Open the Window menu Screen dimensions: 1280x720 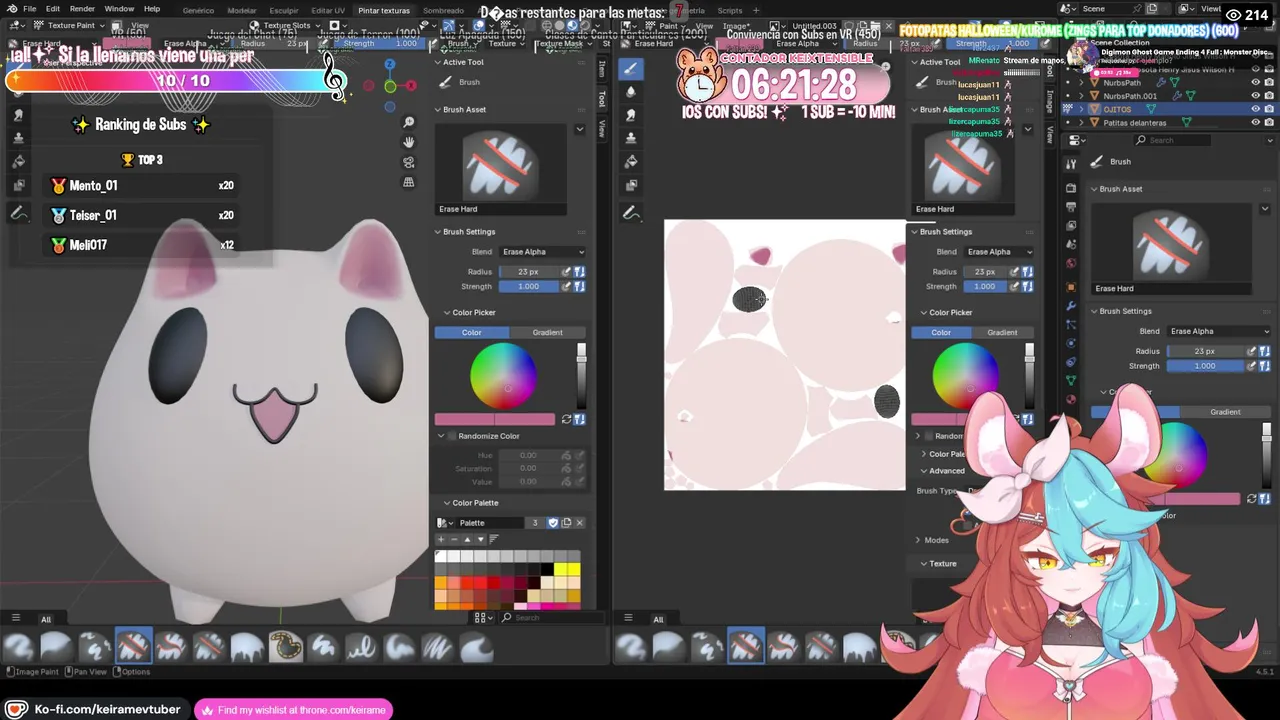(119, 9)
